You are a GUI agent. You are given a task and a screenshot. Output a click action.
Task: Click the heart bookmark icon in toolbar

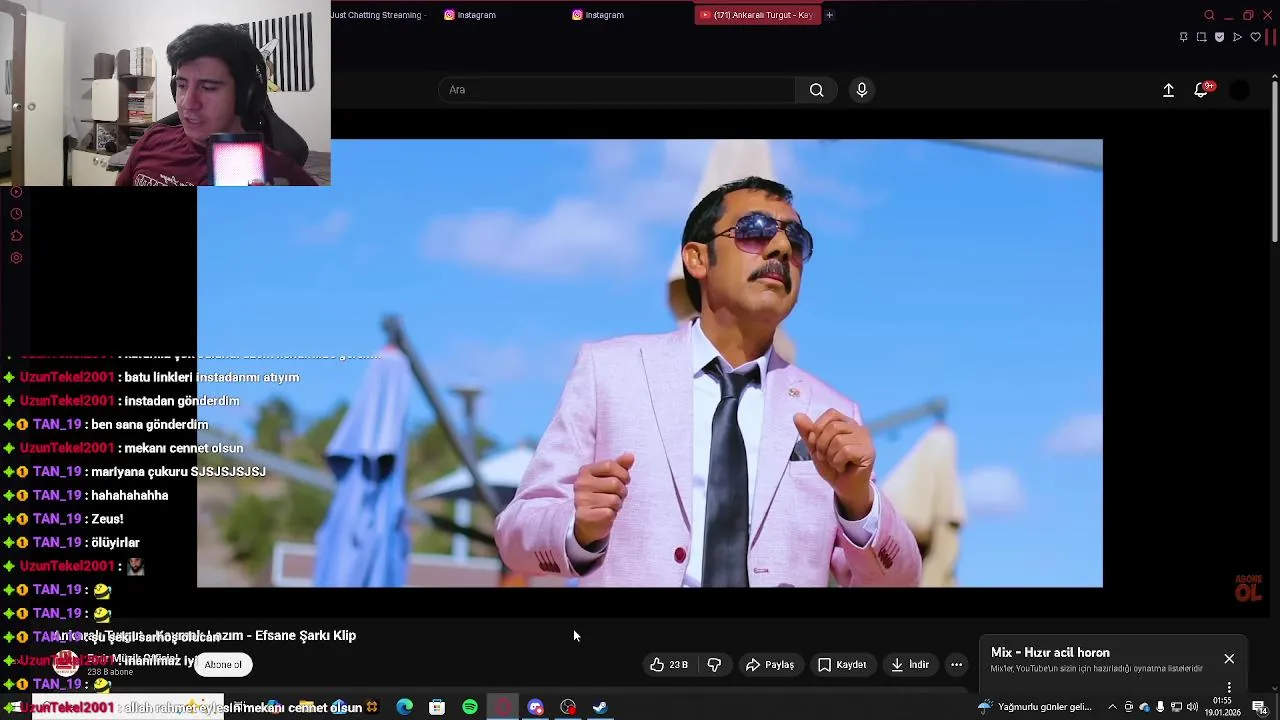click(1255, 37)
